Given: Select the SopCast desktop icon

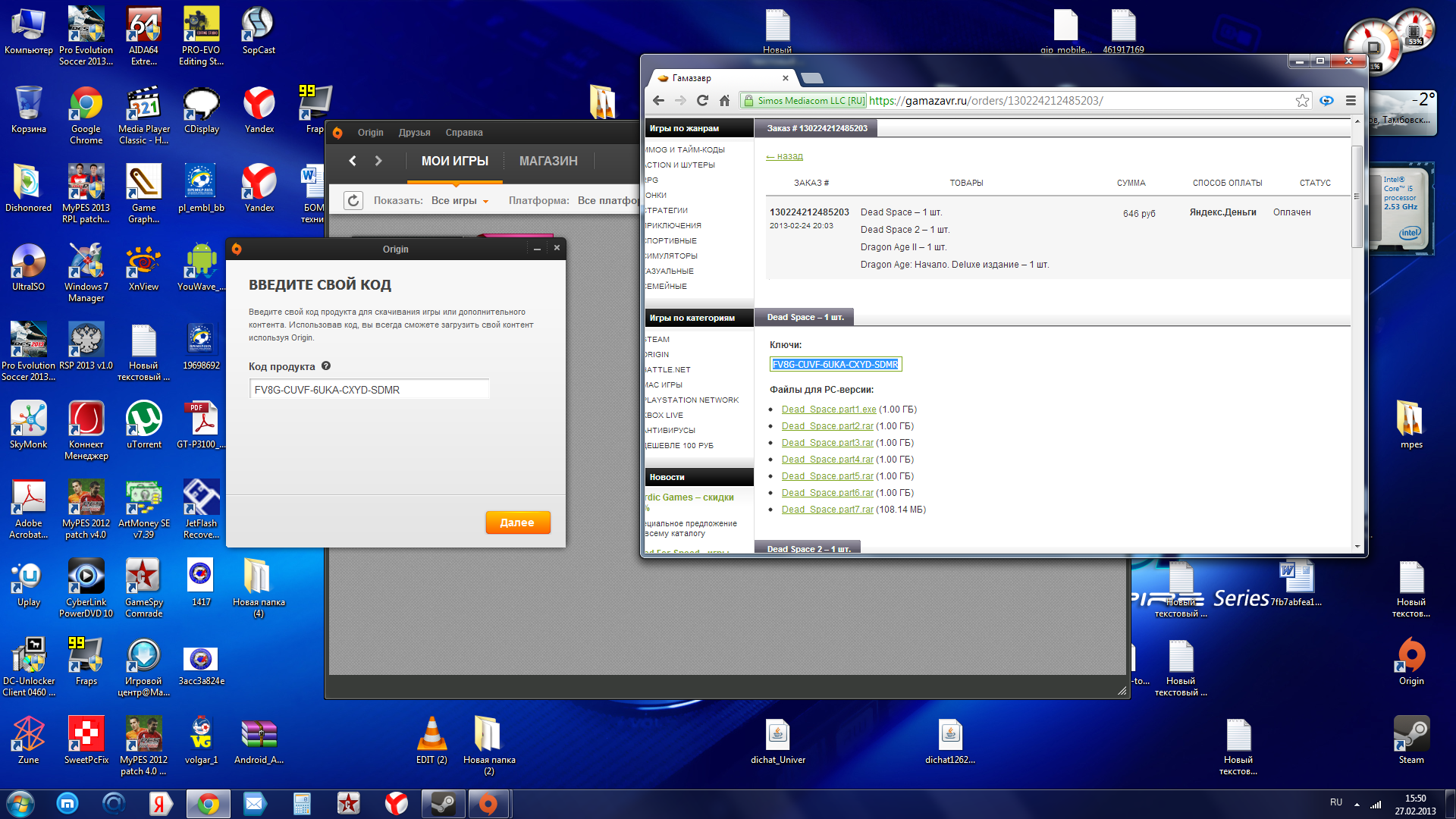Looking at the screenshot, I should tap(259, 31).
